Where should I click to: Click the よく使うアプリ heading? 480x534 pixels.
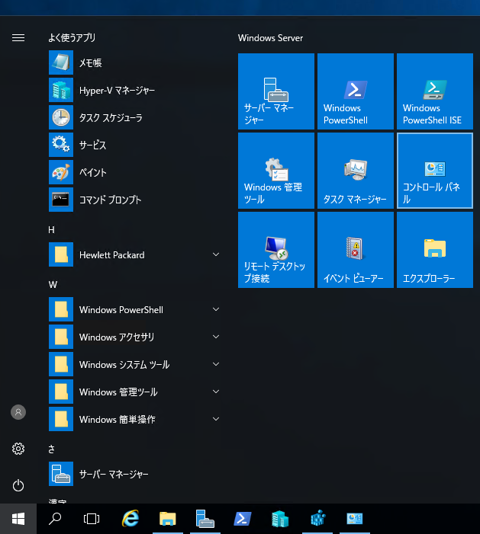(x=72, y=37)
